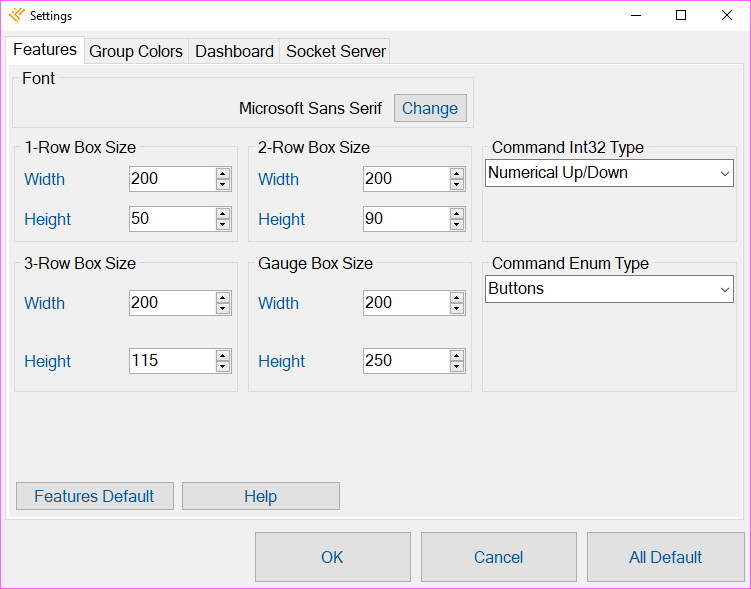Click the Height label in Gauge Box Size

click(x=282, y=362)
